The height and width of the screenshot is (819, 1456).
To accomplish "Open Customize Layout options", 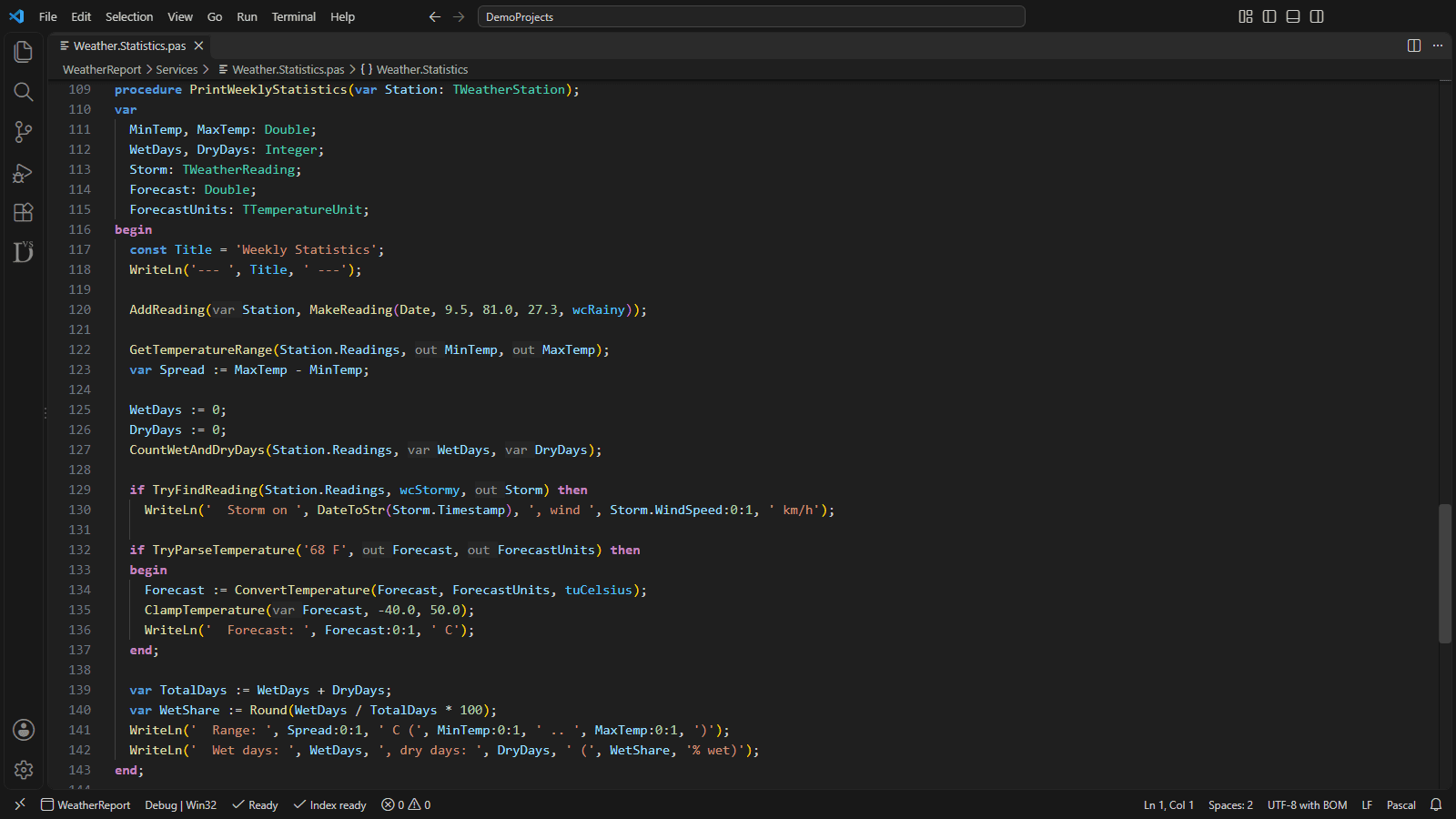I will click(1246, 16).
